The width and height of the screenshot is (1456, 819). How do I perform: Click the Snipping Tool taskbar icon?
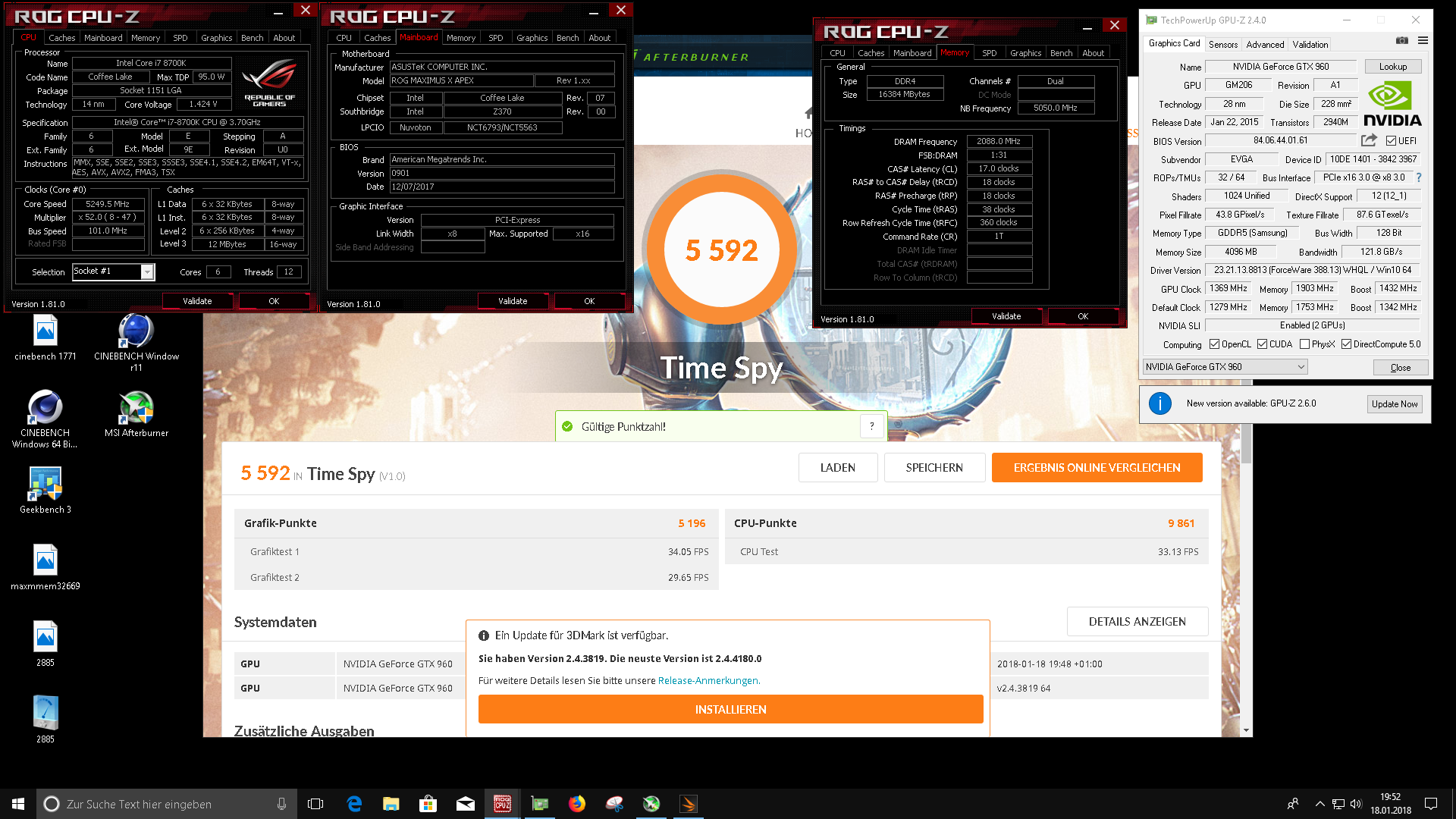pyautogui.click(x=614, y=804)
